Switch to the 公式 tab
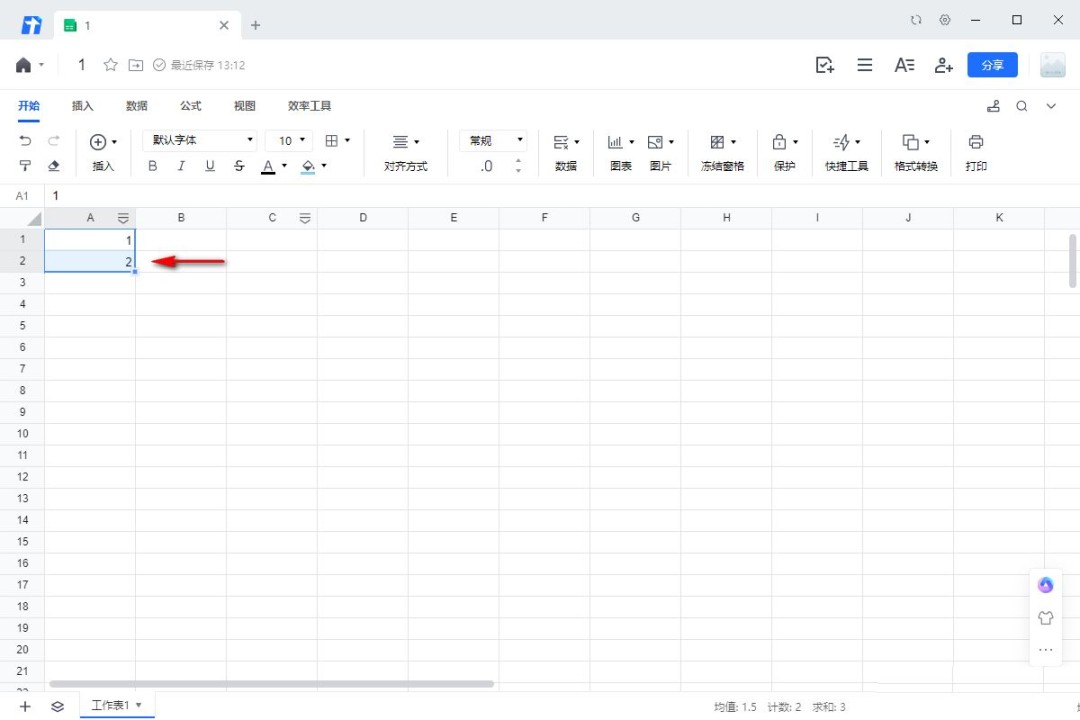 (x=190, y=106)
